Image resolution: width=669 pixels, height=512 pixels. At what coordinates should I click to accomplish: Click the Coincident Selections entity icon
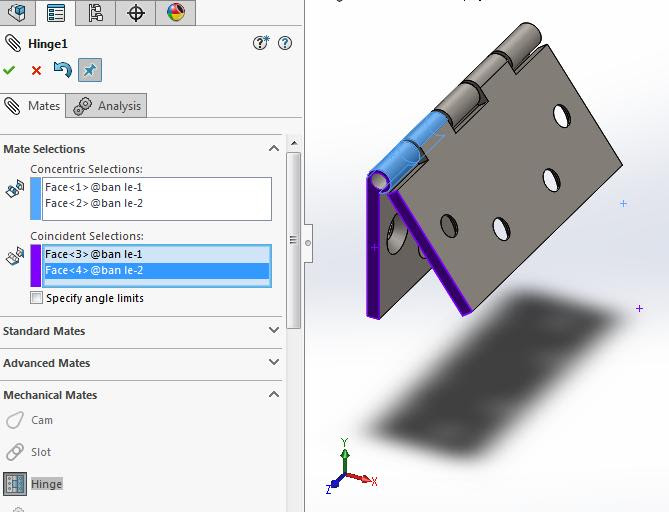pyautogui.click(x=15, y=256)
